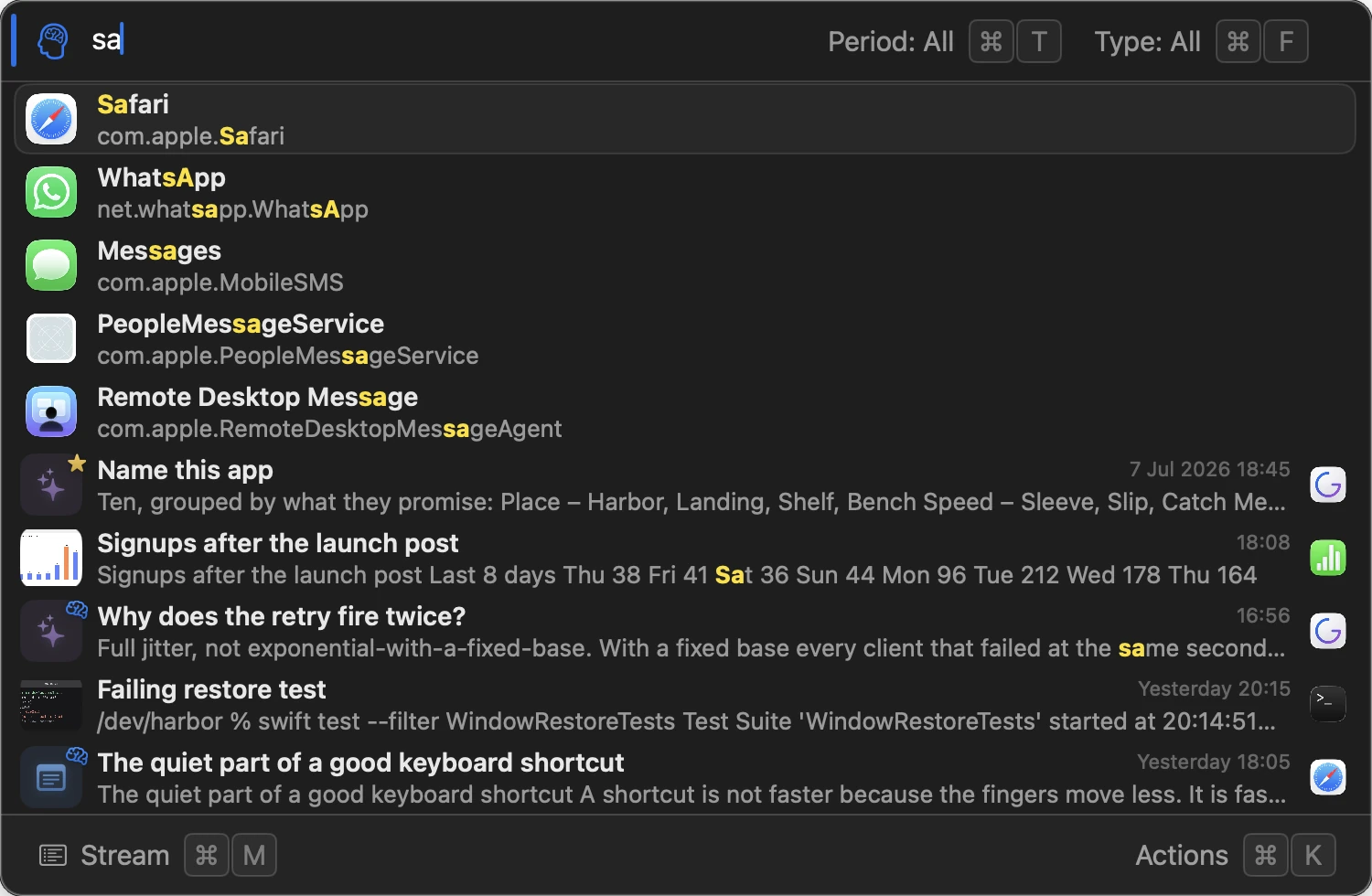Click the T shortcut key badge

[1039, 41]
